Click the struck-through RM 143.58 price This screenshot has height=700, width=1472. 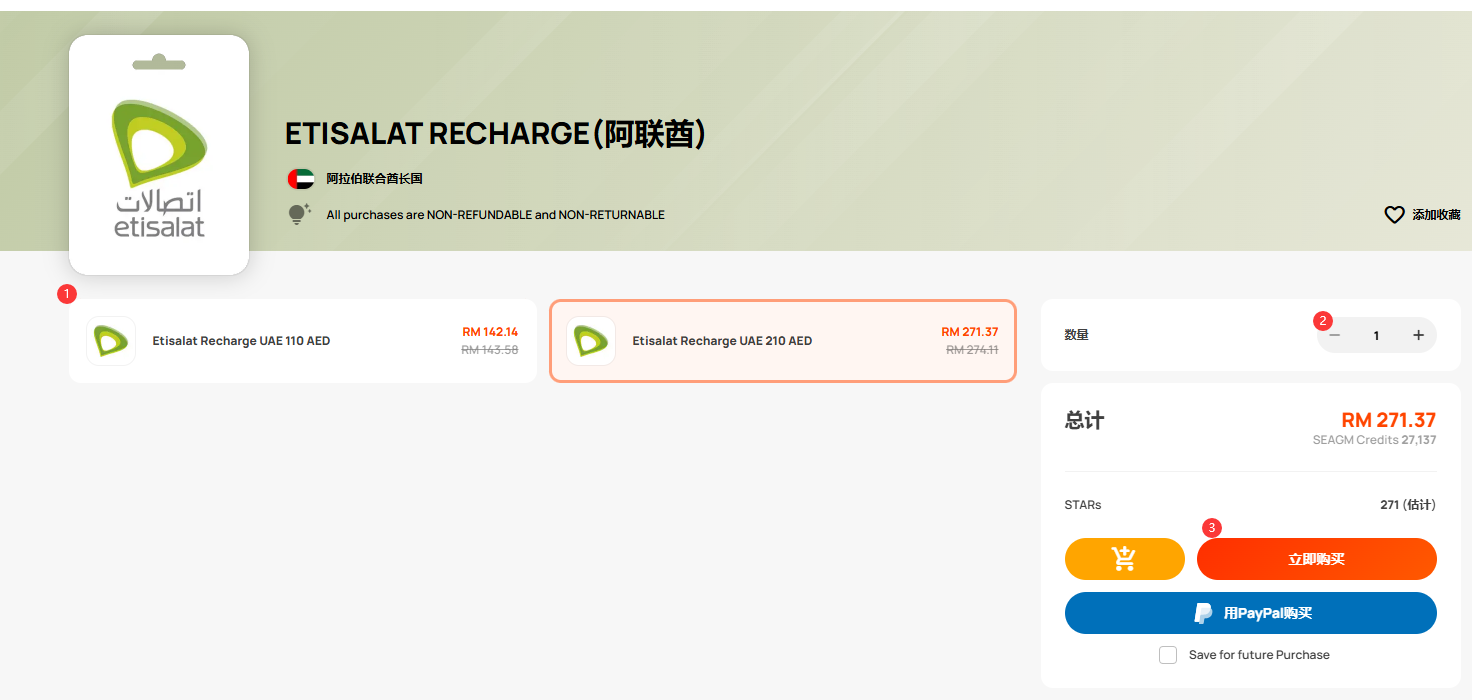pos(490,350)
